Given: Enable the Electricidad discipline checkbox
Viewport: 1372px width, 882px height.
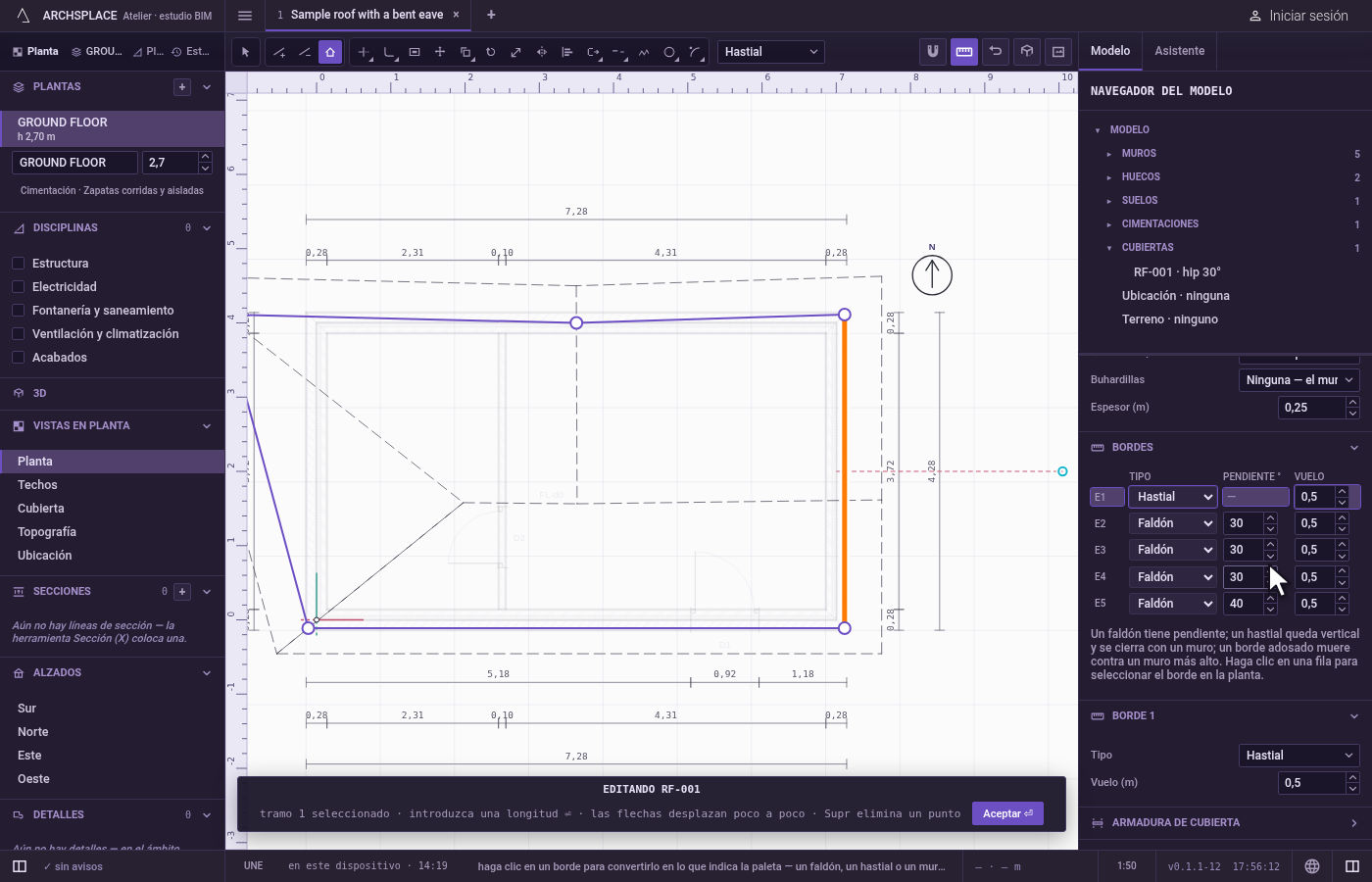Looking at the screenshot, I should click(x=18, y=287).
